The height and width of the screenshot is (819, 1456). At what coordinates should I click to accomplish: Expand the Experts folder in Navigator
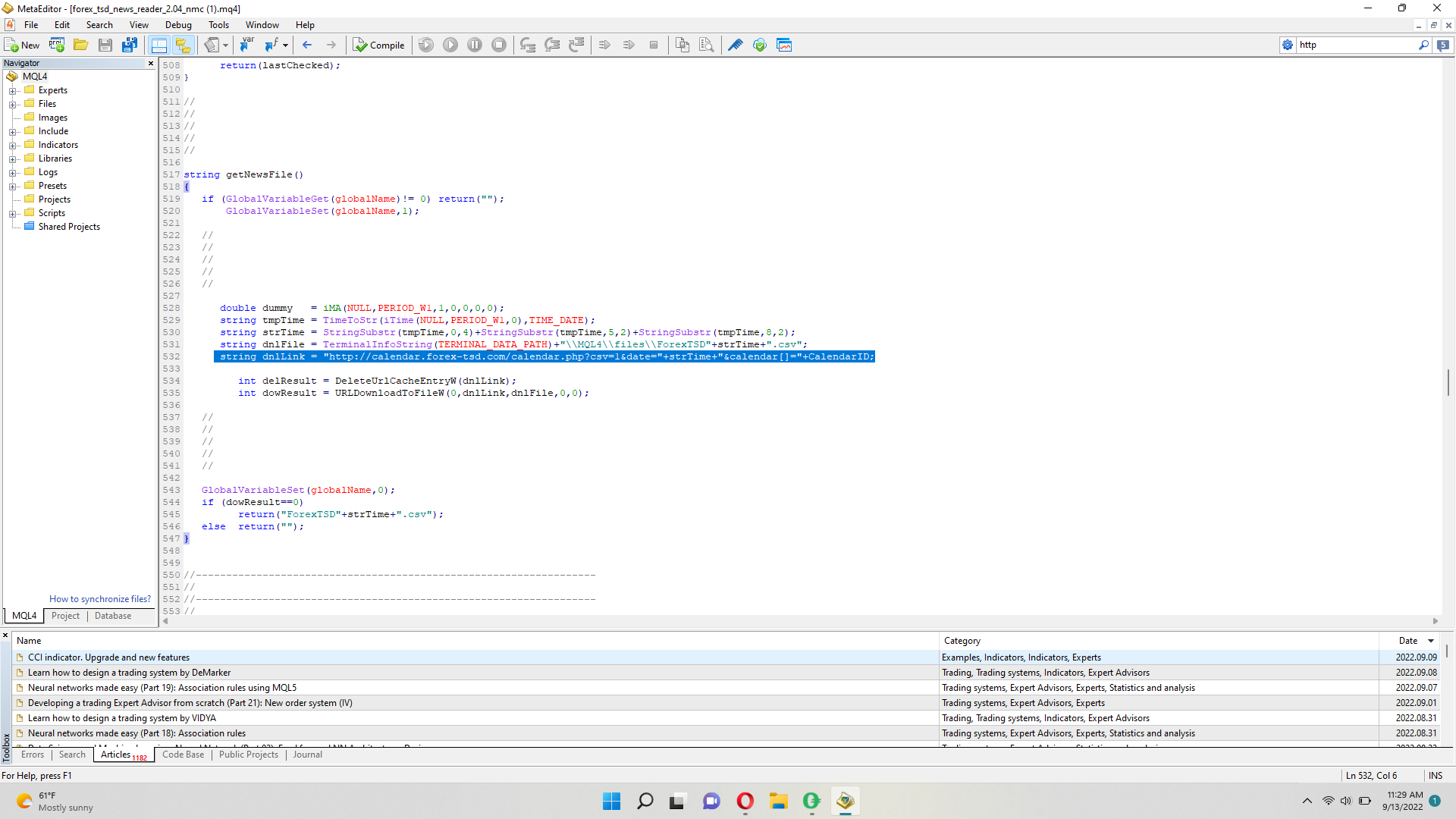pyautogui.click(x=13, y=91)
